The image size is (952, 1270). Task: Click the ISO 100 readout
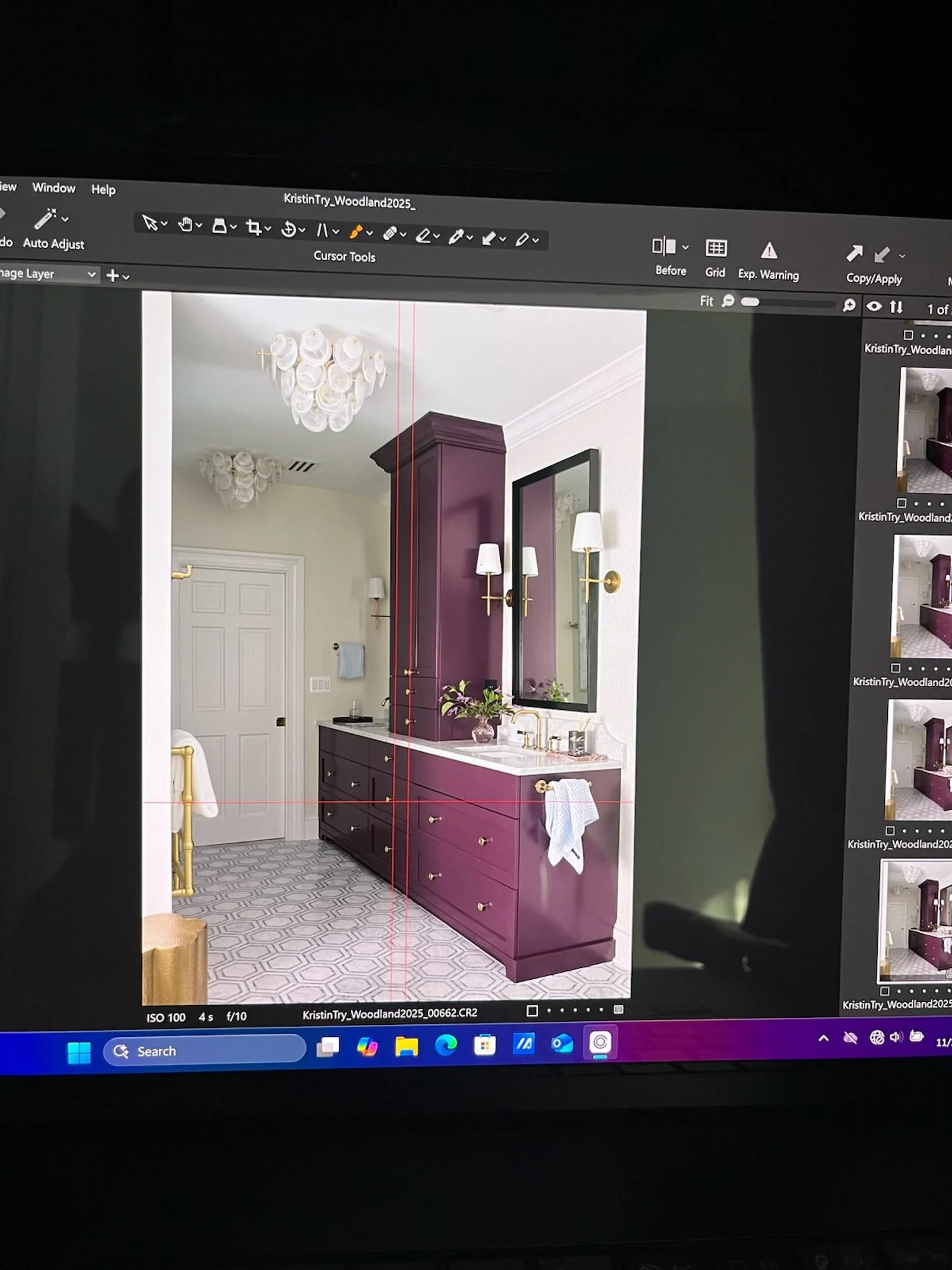point(166,1017)
